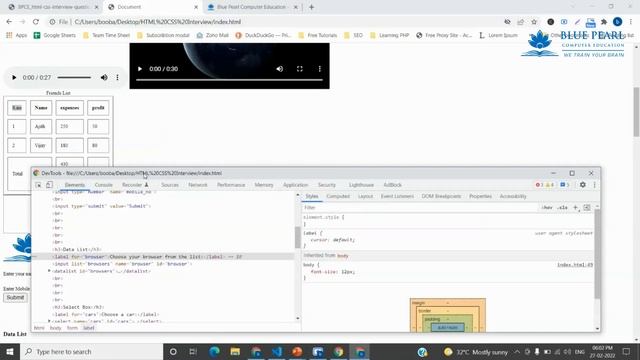The height and width of the screenshot is (360, 640).
Task: Click the video progress bar
Action: click(229, 80)
